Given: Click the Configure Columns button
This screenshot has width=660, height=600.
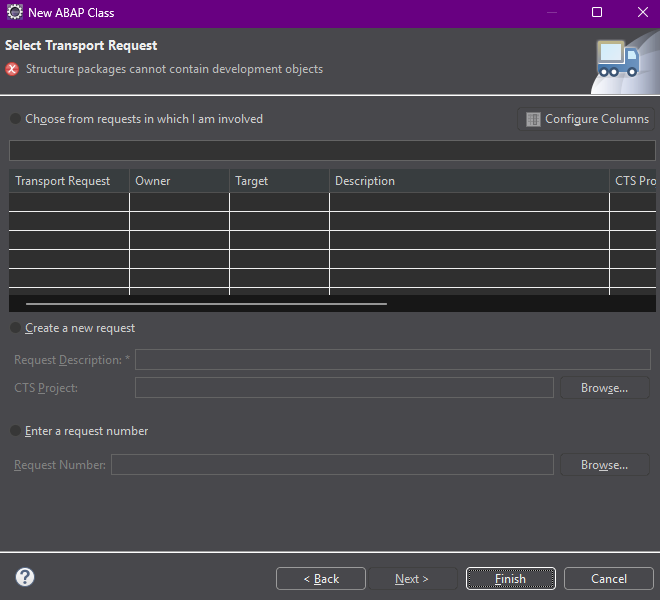Looking at the screenshot, I should point(587,119).
